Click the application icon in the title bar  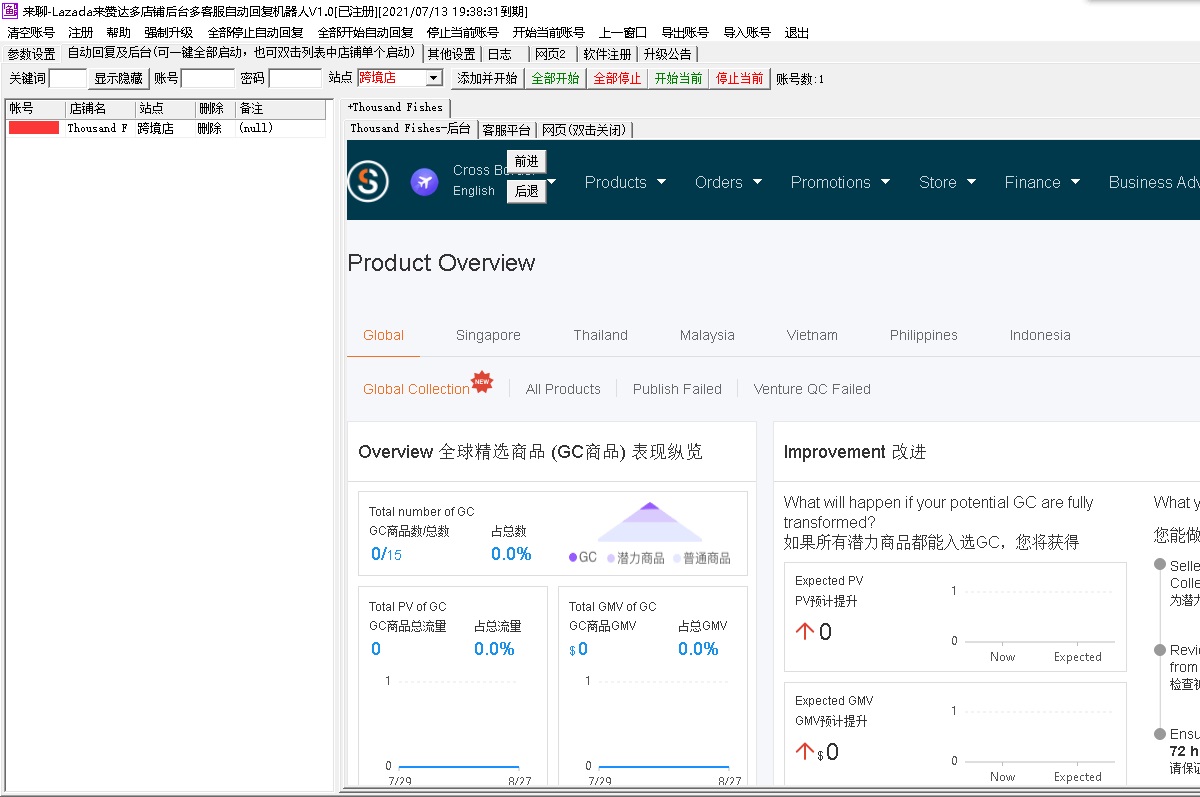10,10
